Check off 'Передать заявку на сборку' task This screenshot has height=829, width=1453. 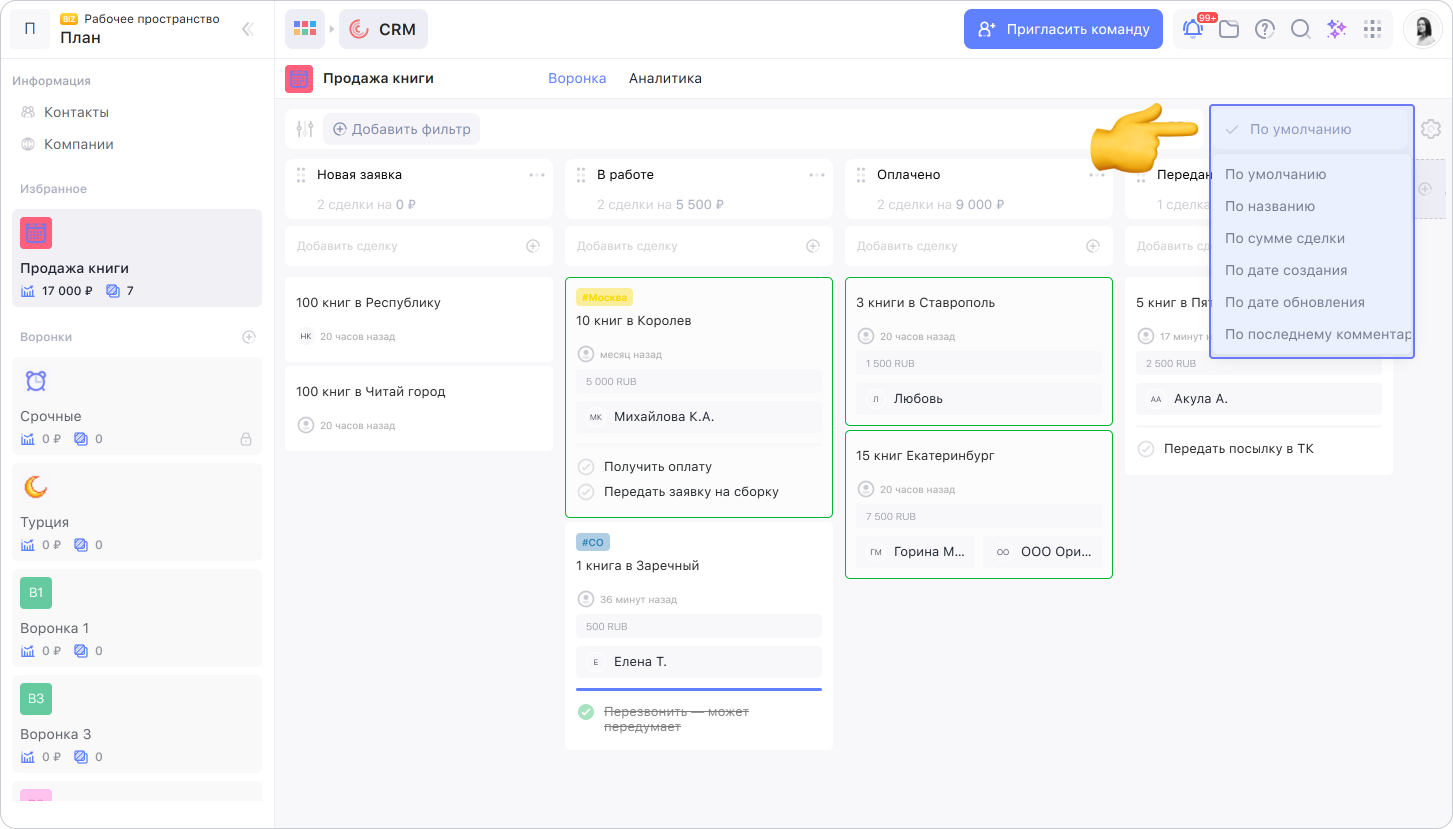tap(586, 492)
